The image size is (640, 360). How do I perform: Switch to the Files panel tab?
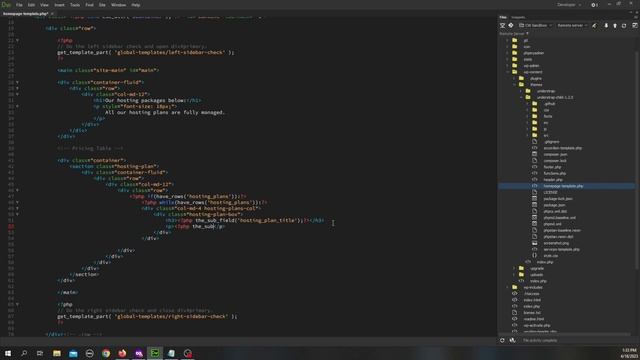click(503, 17)
